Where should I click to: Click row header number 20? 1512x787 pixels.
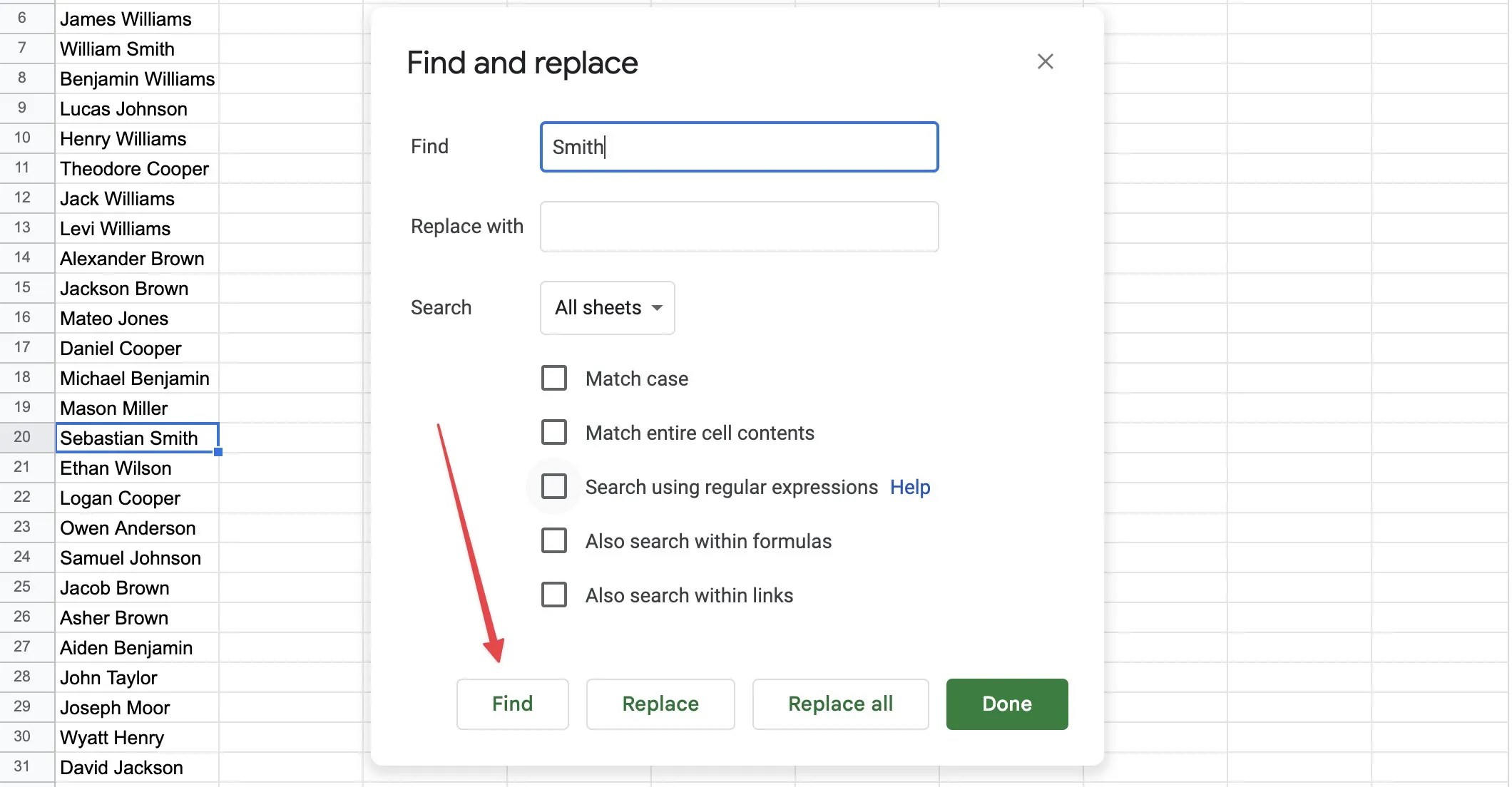[24, 438]
